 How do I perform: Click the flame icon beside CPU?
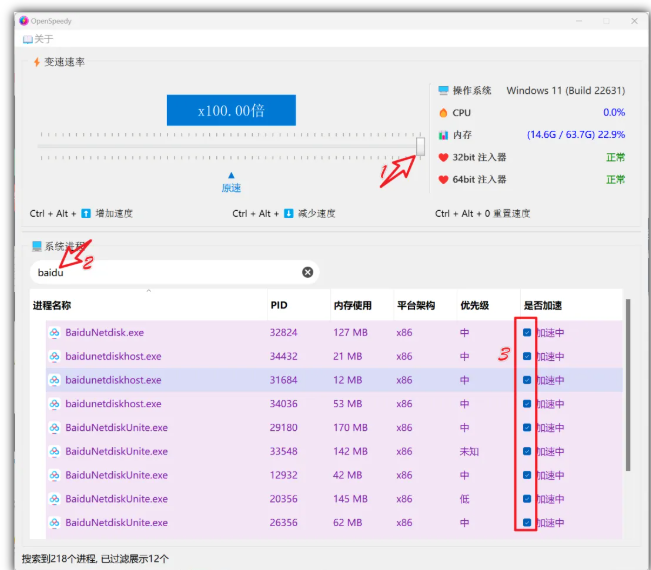coord(443,113)
